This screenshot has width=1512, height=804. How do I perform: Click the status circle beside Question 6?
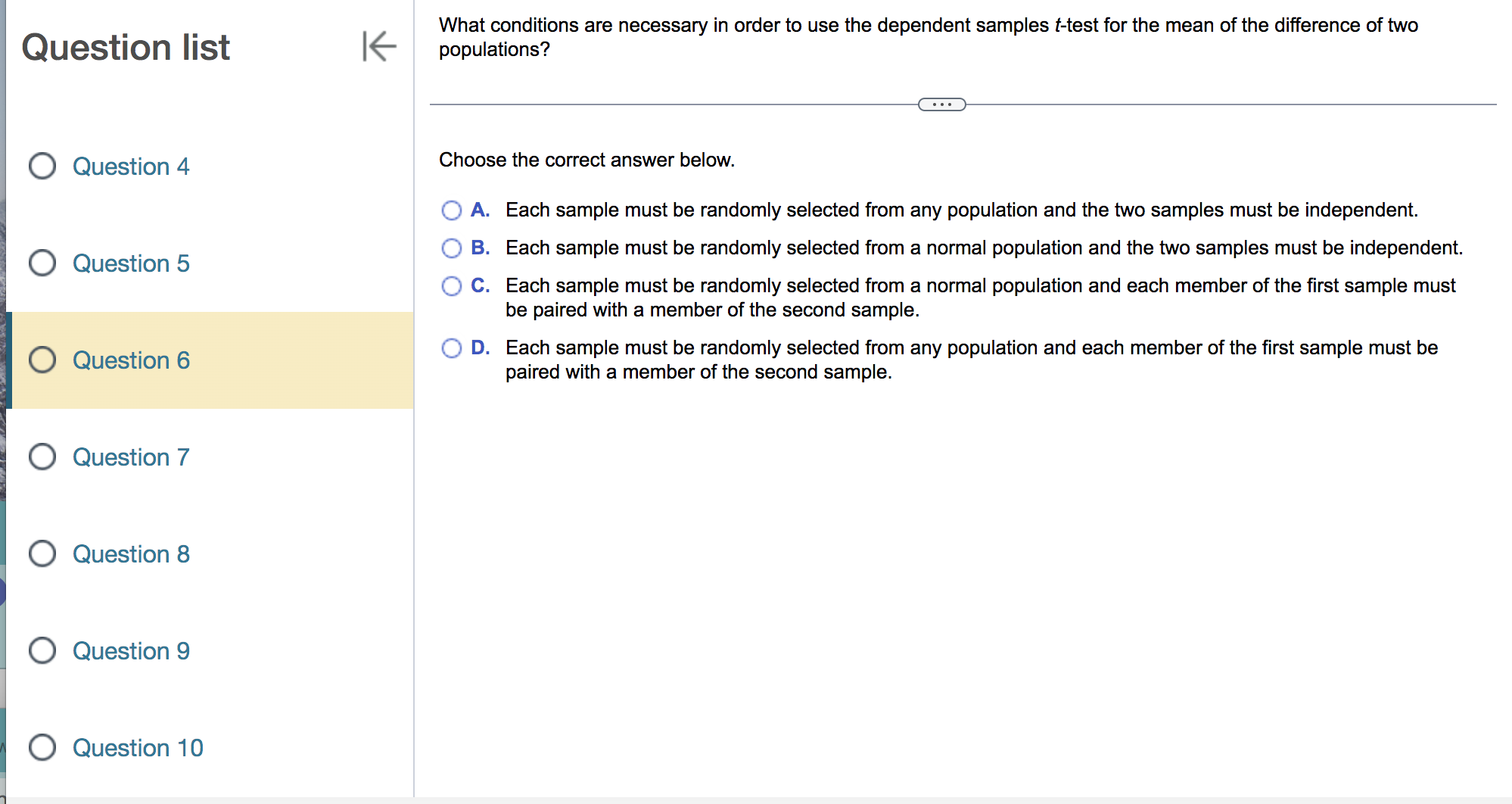click(43, 360)
